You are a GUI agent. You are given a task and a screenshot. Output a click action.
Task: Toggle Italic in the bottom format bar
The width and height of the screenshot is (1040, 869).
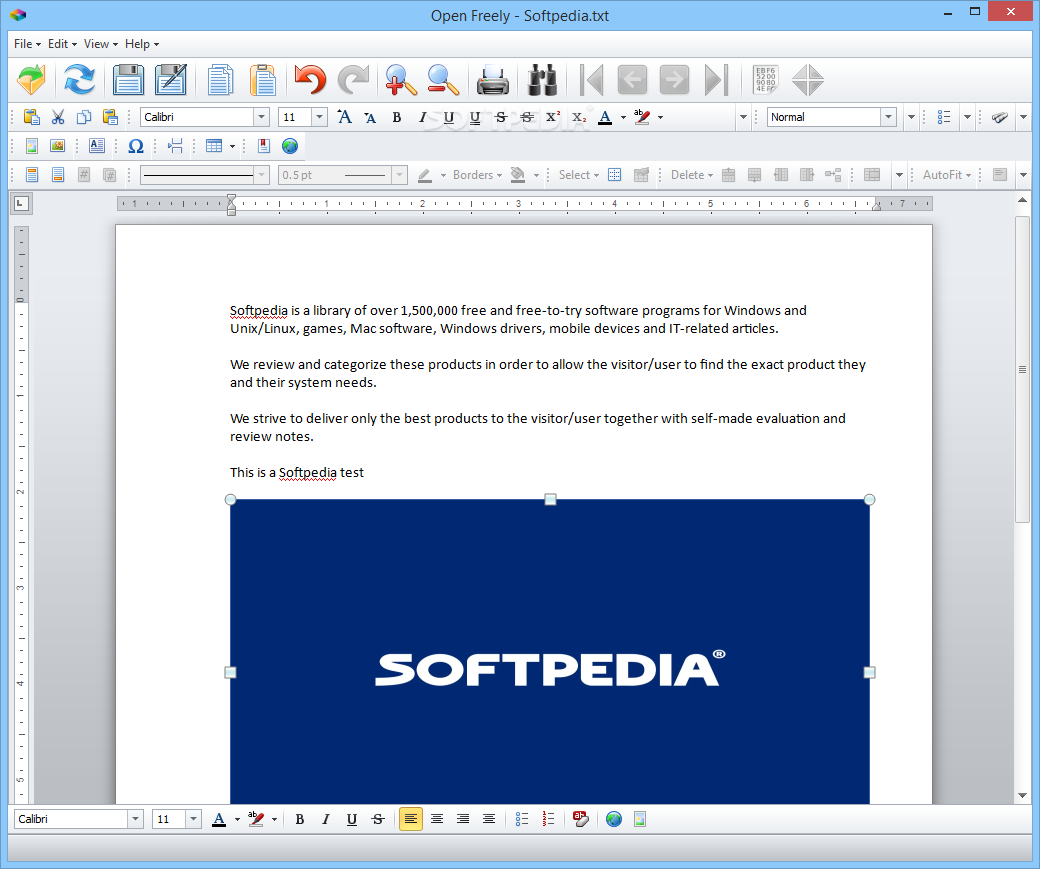point(326,819)
